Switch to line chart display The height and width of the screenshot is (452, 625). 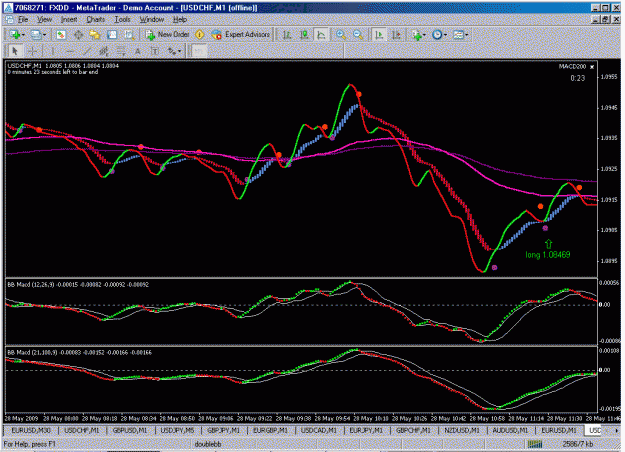click(x=321, y=35)
